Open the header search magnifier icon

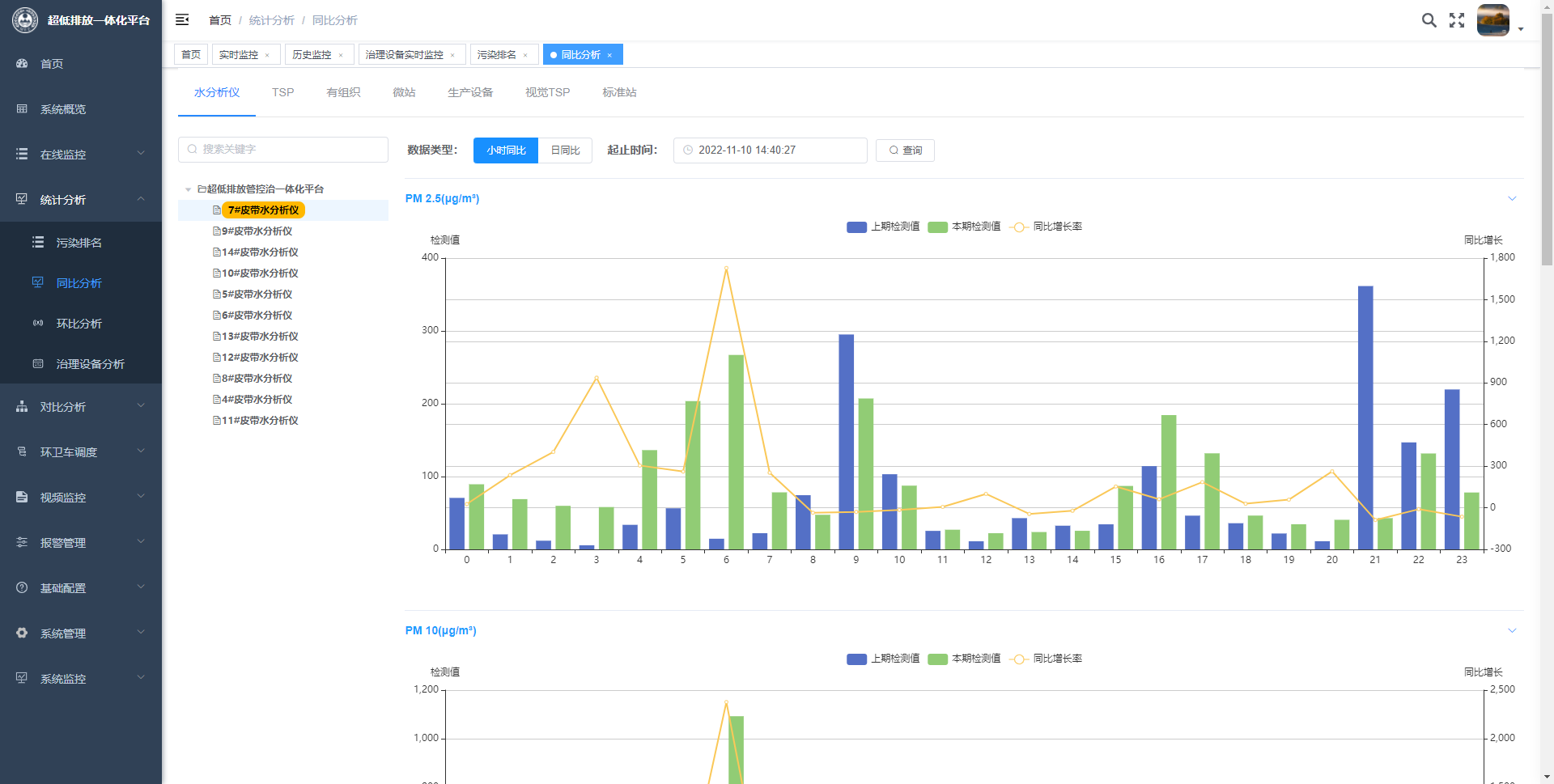1429,20
